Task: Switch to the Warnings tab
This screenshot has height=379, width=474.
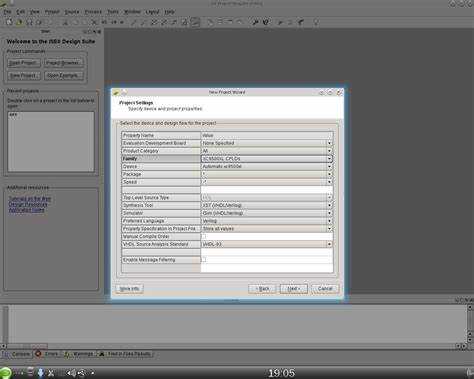Action: click(x=79, y=354)
